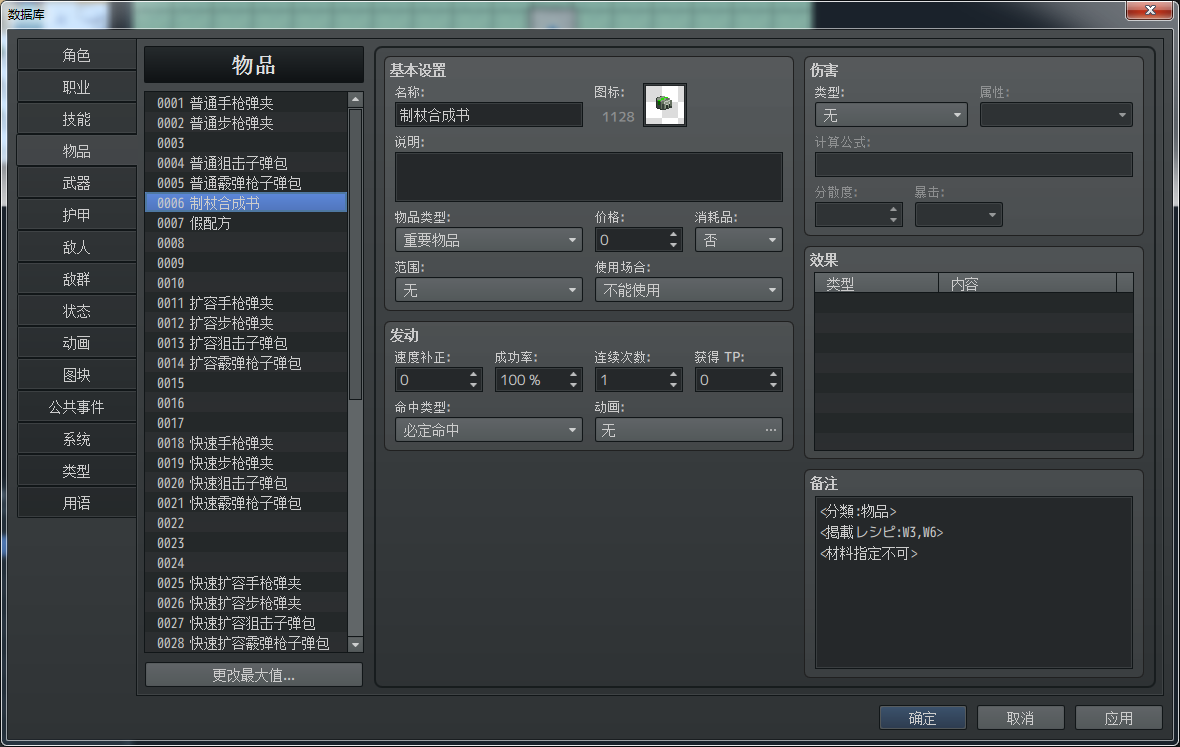Click the 取消 button
This screenshot has height=747, width=1180.
pyautogui.click(x=1020, y=718)
